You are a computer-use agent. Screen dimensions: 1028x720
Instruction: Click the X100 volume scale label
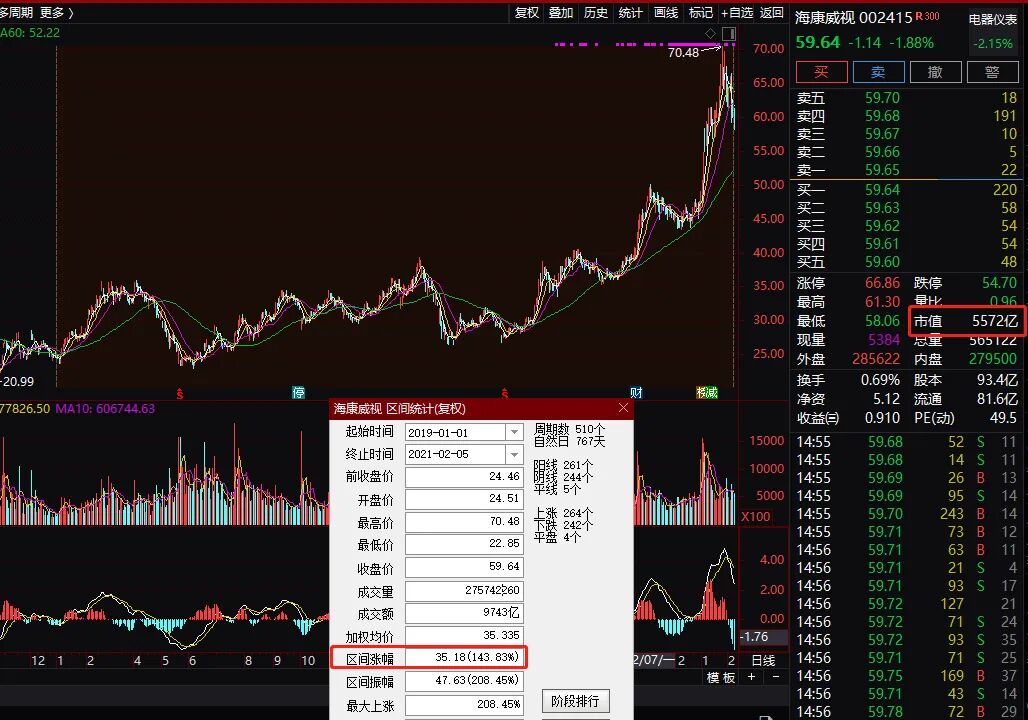pyautogui.click(x=755, y=517)
